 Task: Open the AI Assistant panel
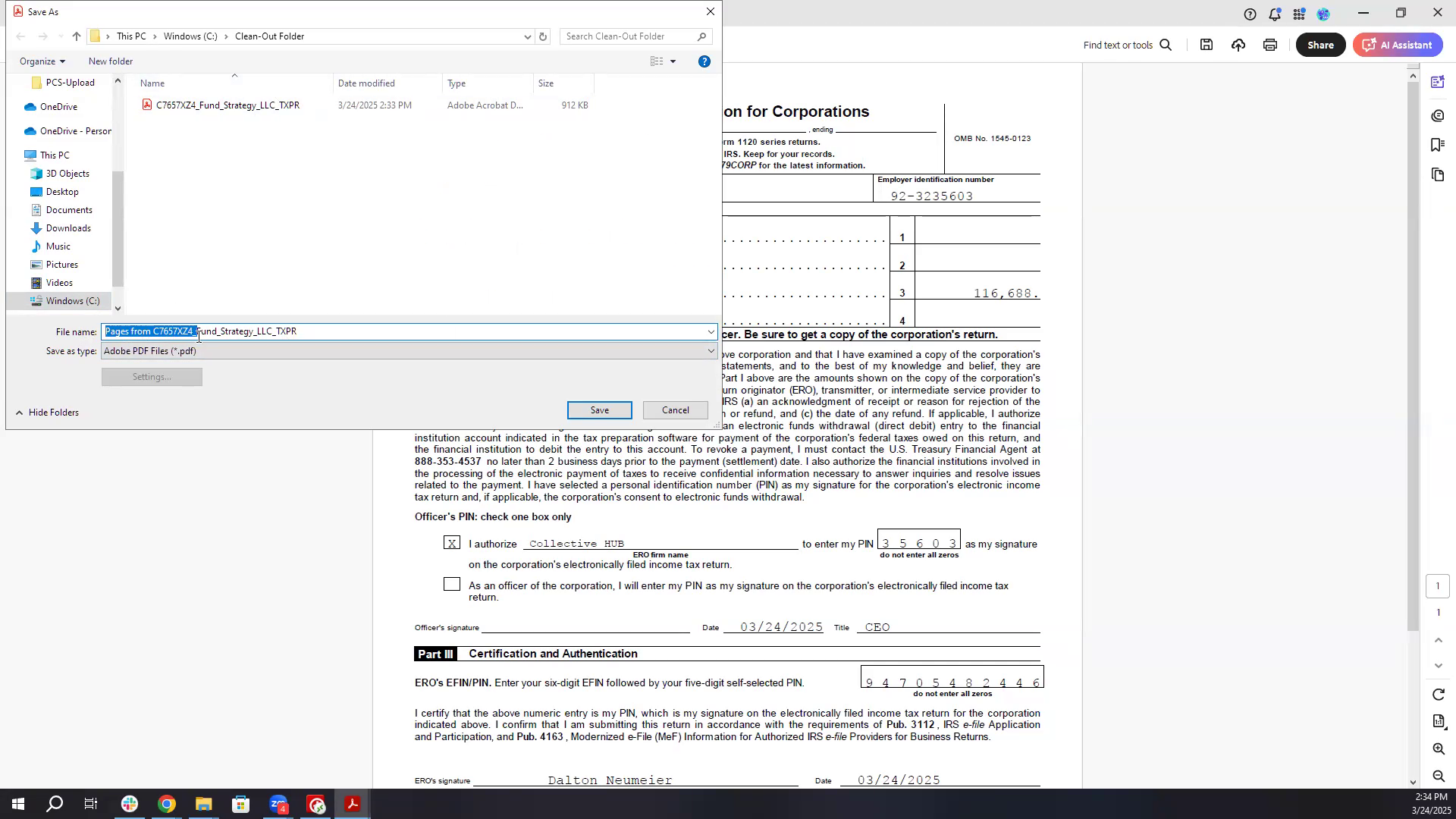click(x=1397, y=45)
